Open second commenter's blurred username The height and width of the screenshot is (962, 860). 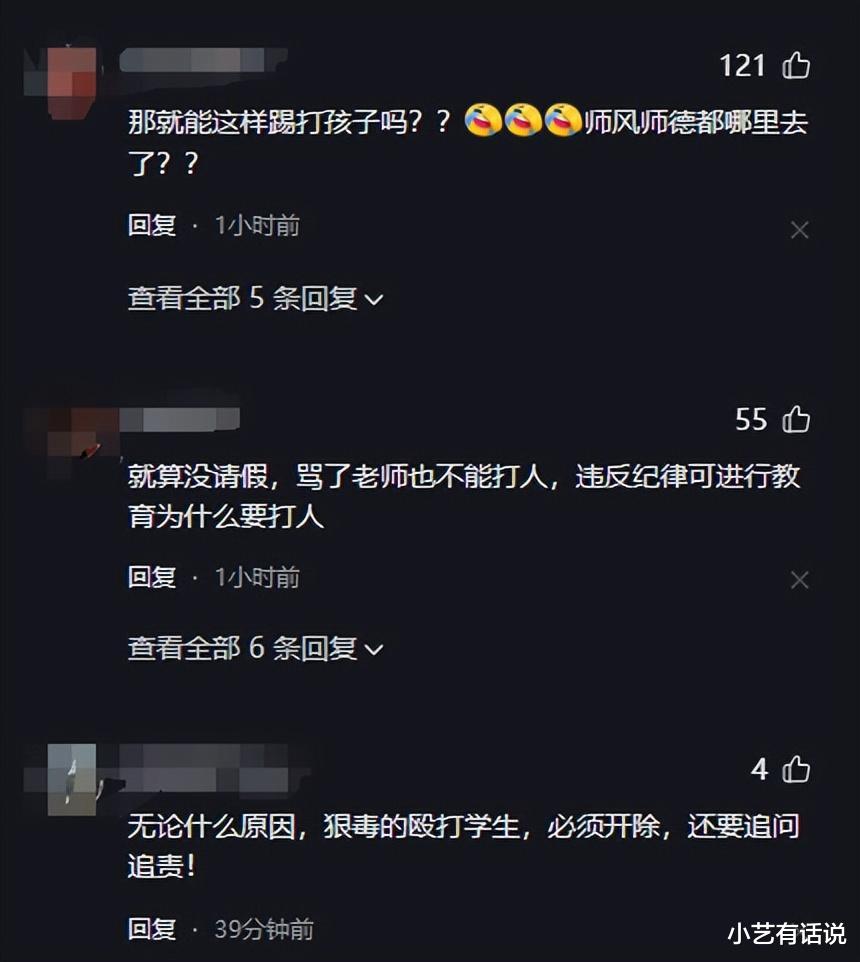tap(179, 420)
